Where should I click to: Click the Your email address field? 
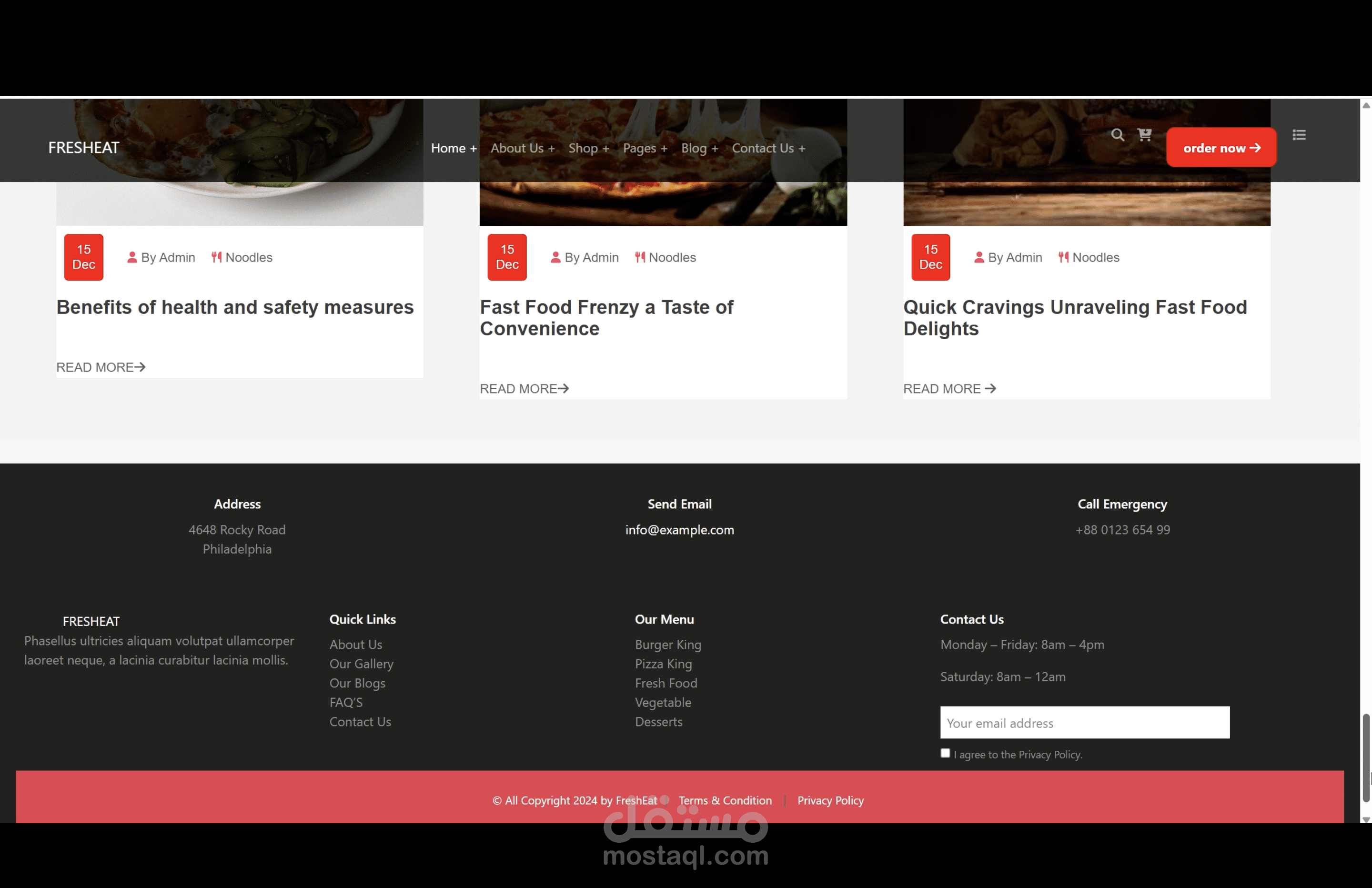point(1084,723)
